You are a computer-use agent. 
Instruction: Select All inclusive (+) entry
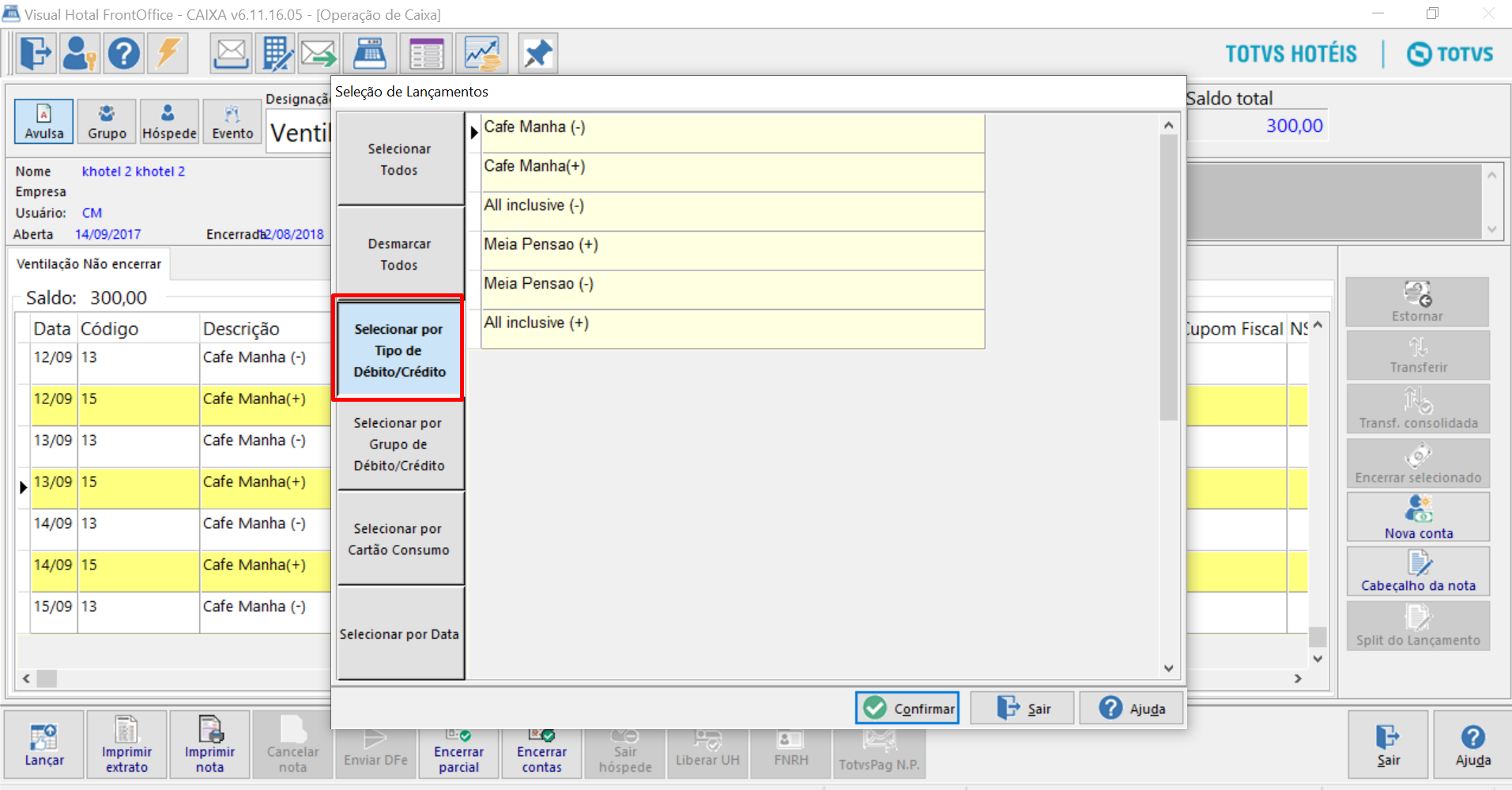tap(733, 329)
